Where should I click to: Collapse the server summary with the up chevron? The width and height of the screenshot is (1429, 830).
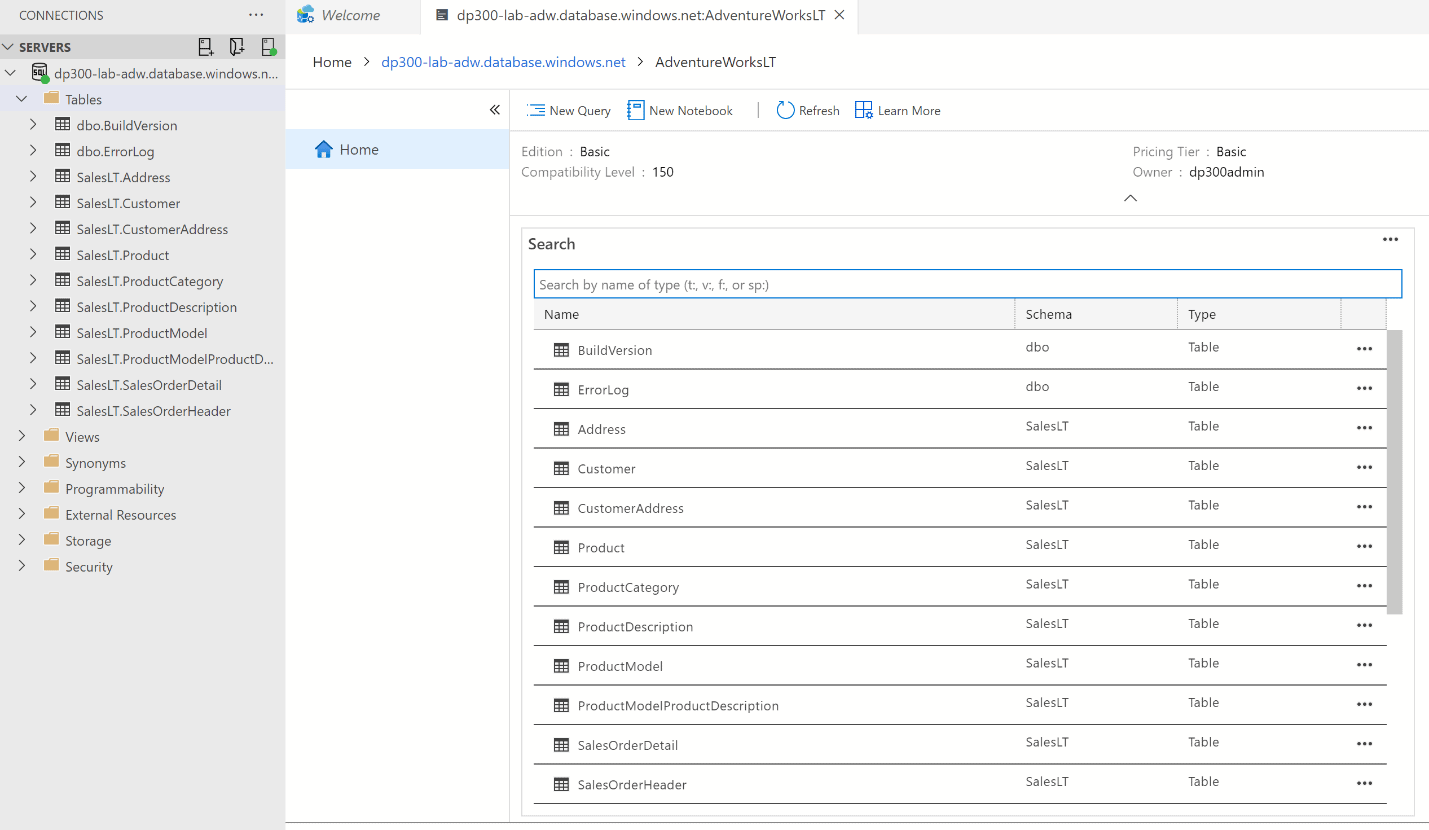(x=1130, y=198)
